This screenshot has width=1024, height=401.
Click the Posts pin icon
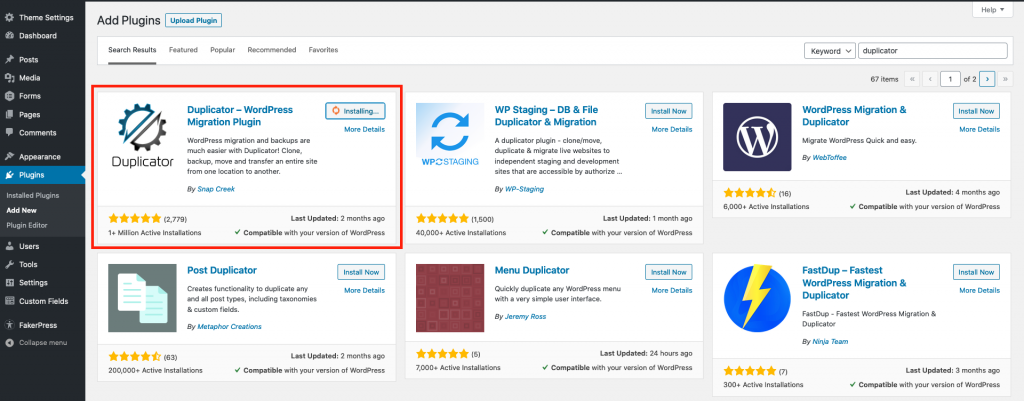(x=9, y=59)
